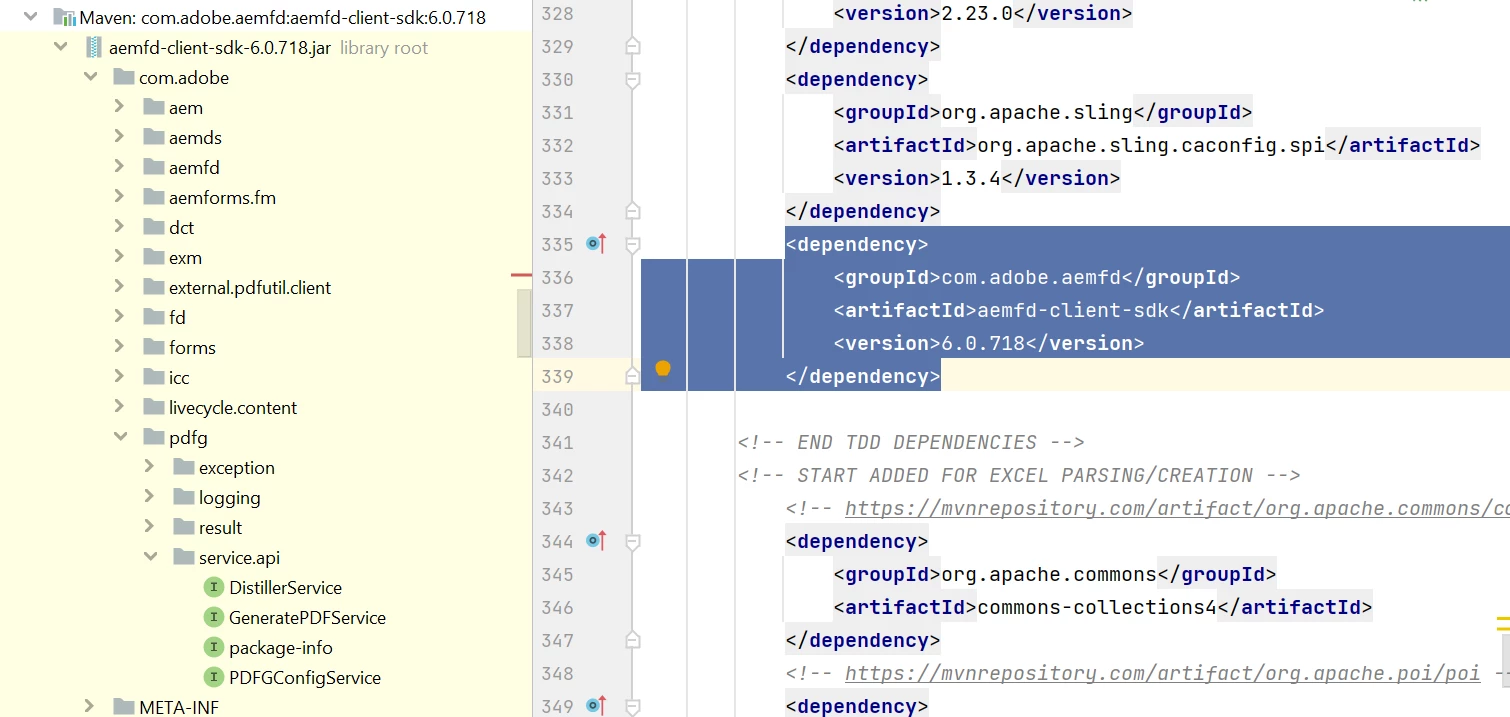Expand the icc package
Viewport: 1510px width, 717px height.
(119, 377)
